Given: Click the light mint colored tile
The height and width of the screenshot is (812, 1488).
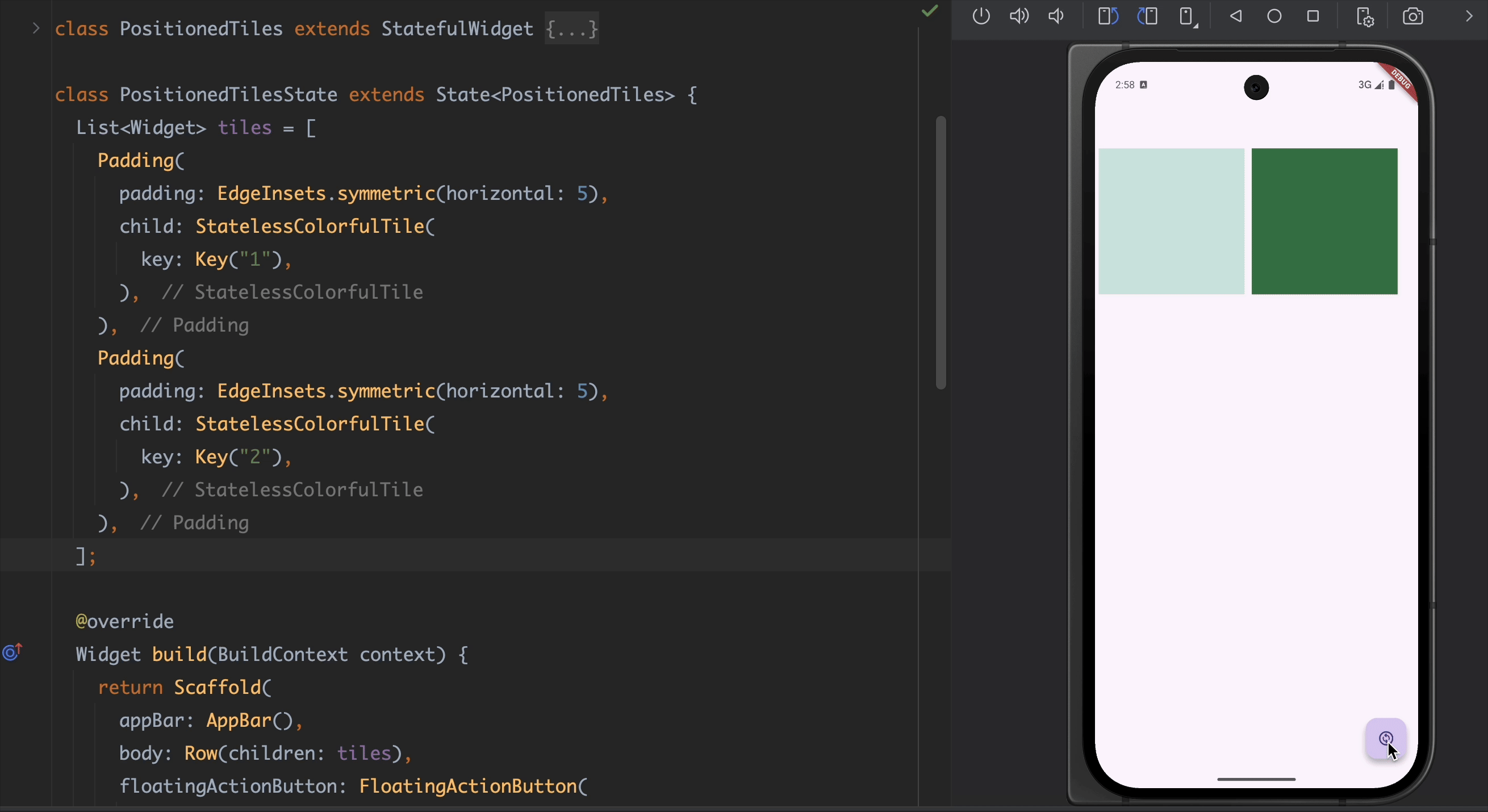Looking at the screenshot, I should tap(1171, 221).
